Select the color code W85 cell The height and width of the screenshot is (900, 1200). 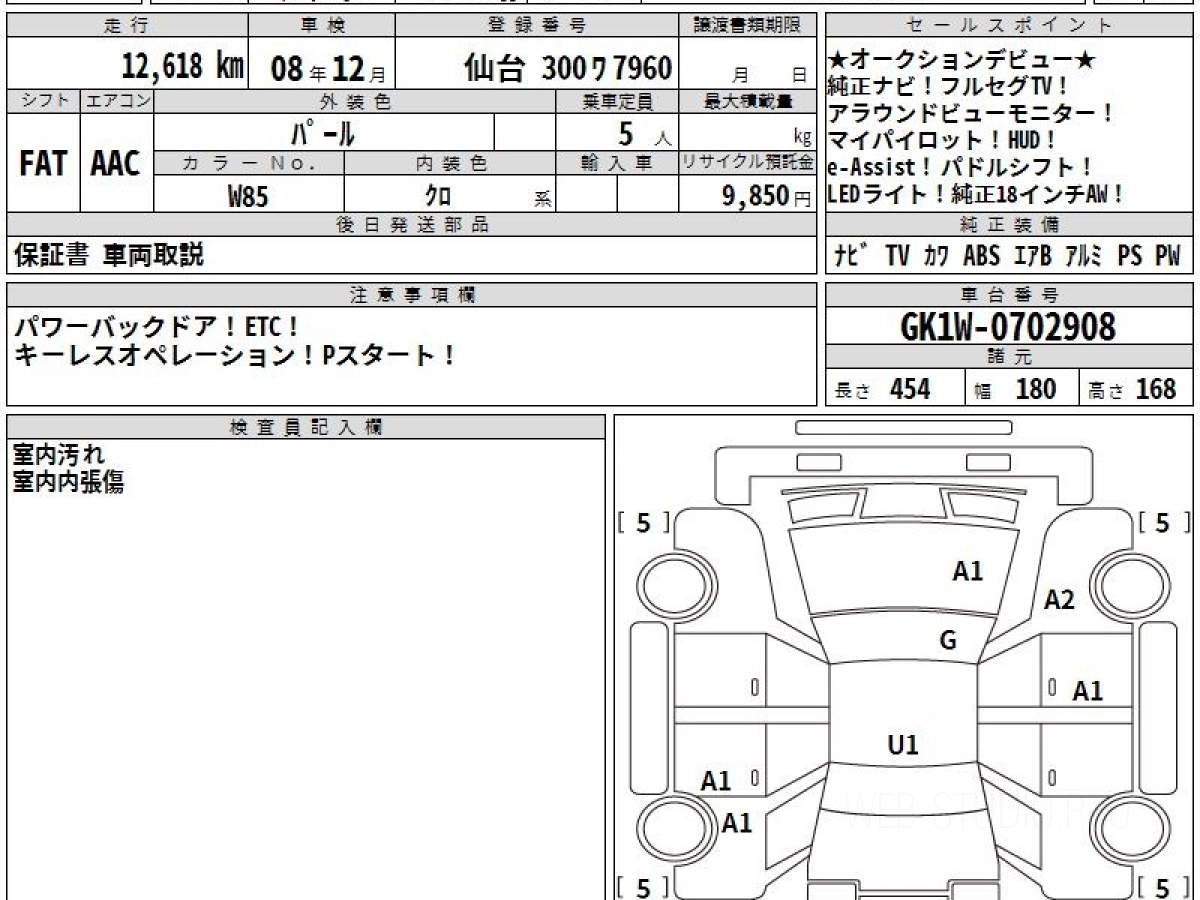tap(248, 196)
